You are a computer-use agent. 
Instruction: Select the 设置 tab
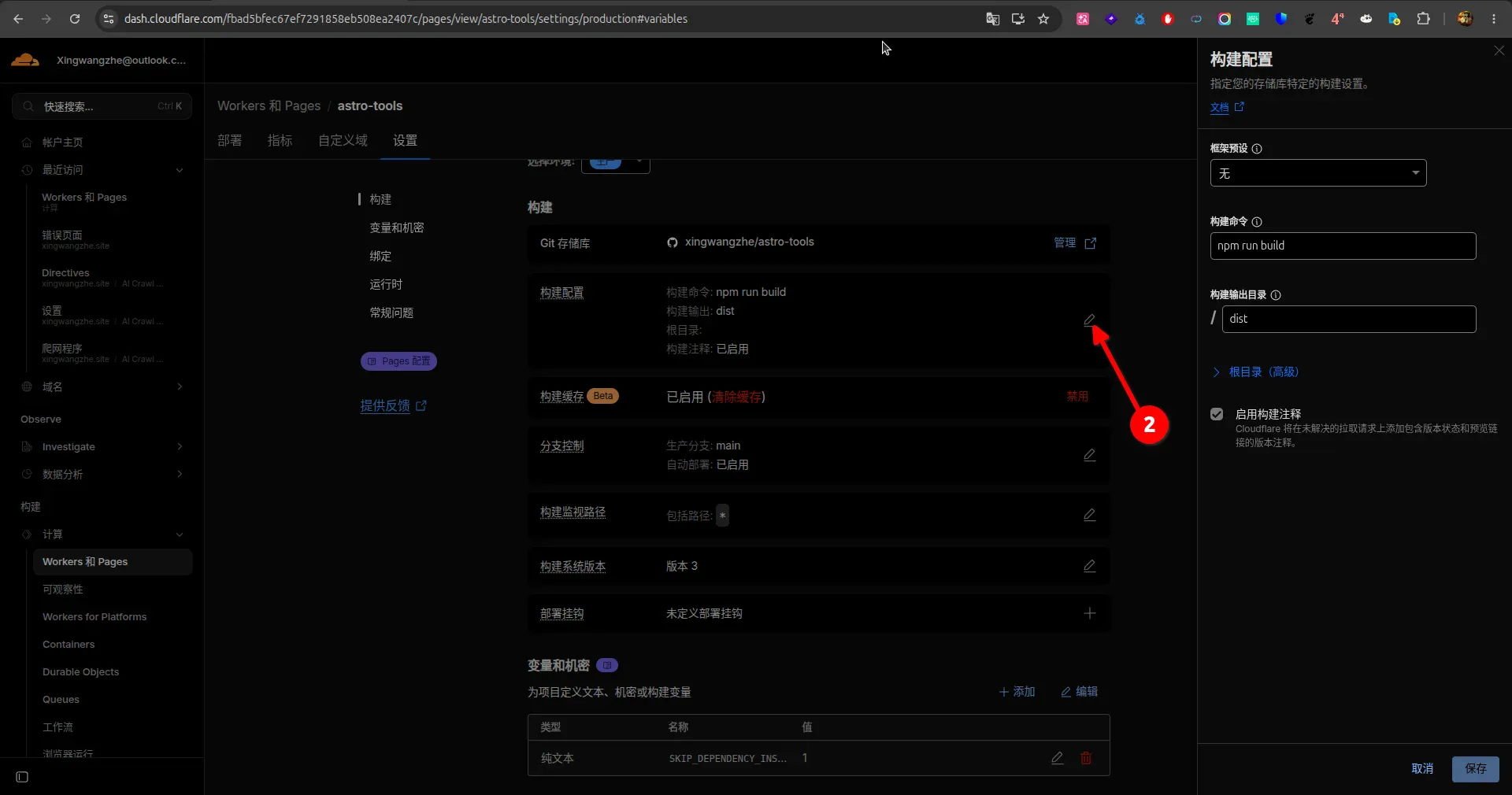click(x=406, y=140)
